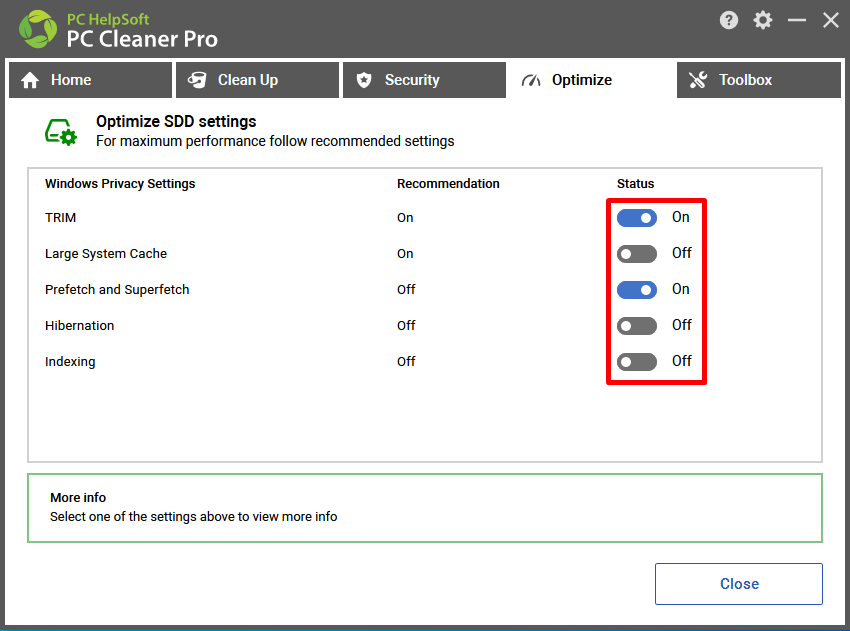This screenshot has width=850, height=631.
Task: Close the window using the X icon
Action: click(830, 21)
